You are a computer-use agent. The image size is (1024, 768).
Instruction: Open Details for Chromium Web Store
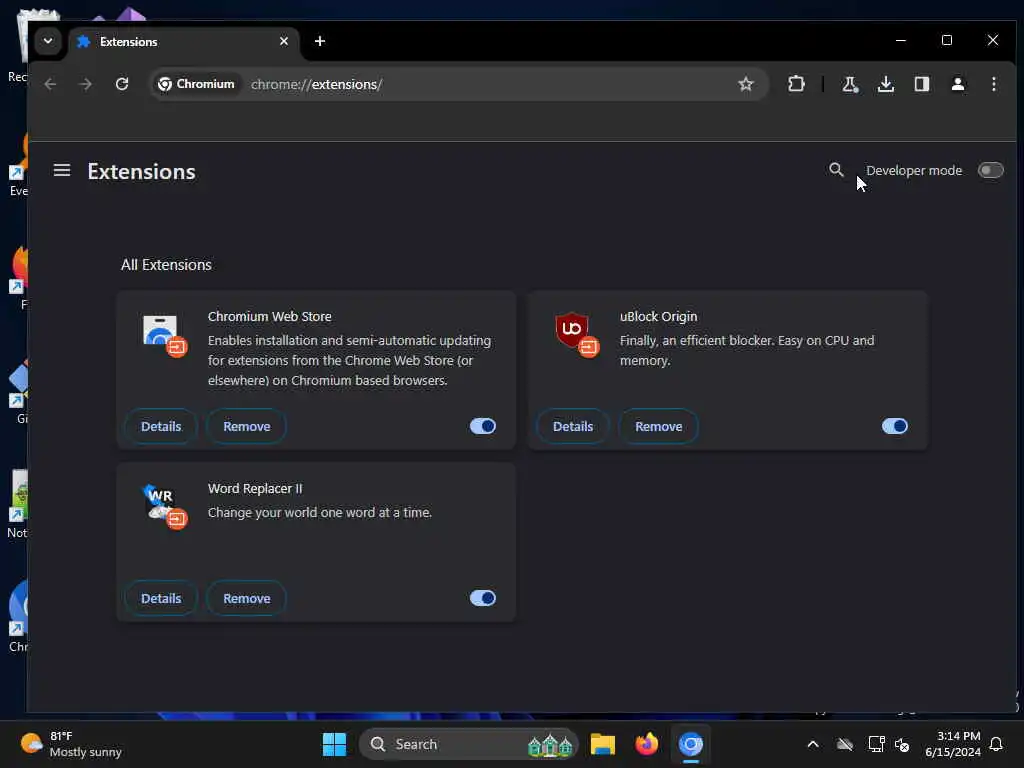[x=161, y=426]
